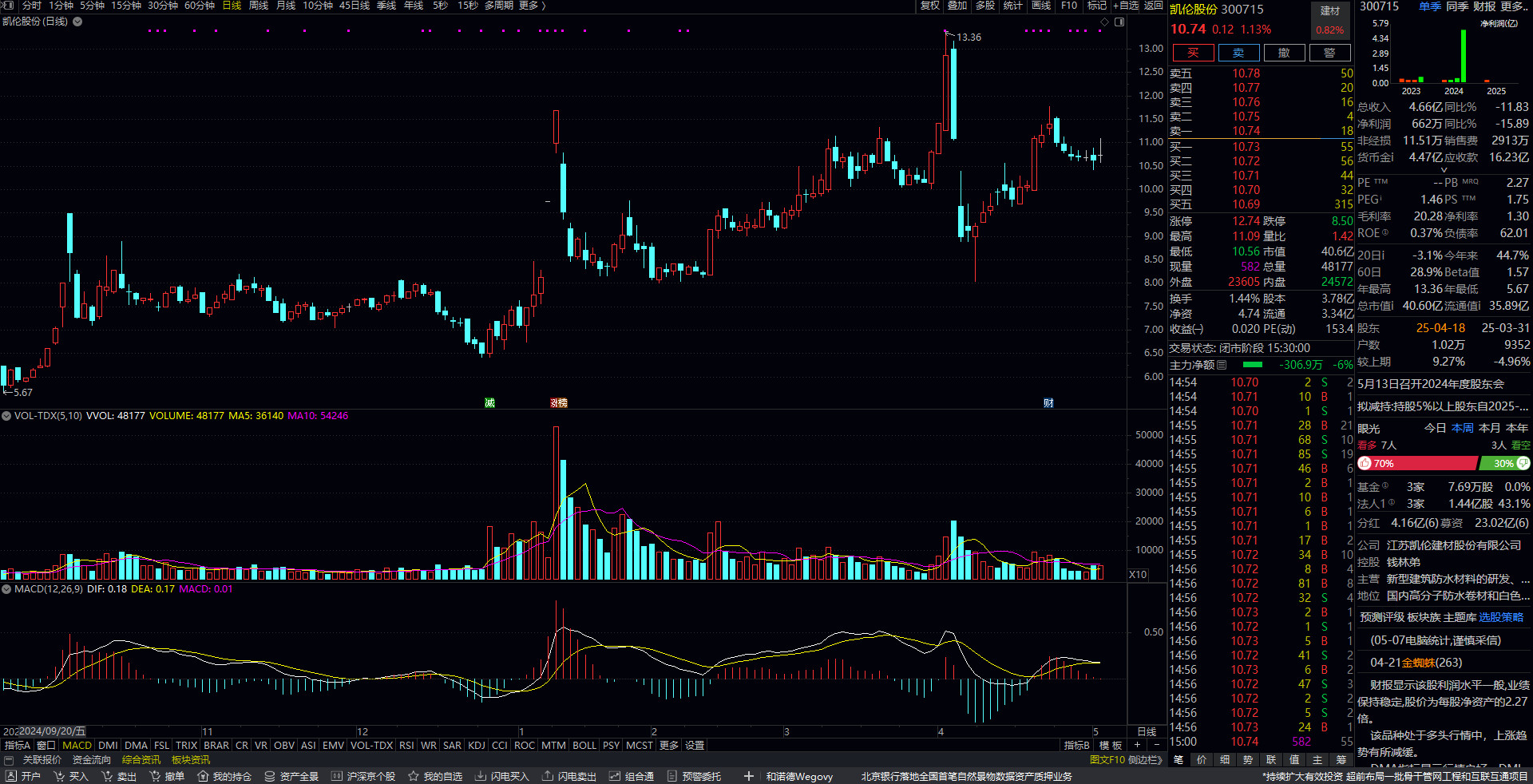Click the side panel layout icon on chart
The image size is (1533, 784).
click(1119, 22)
